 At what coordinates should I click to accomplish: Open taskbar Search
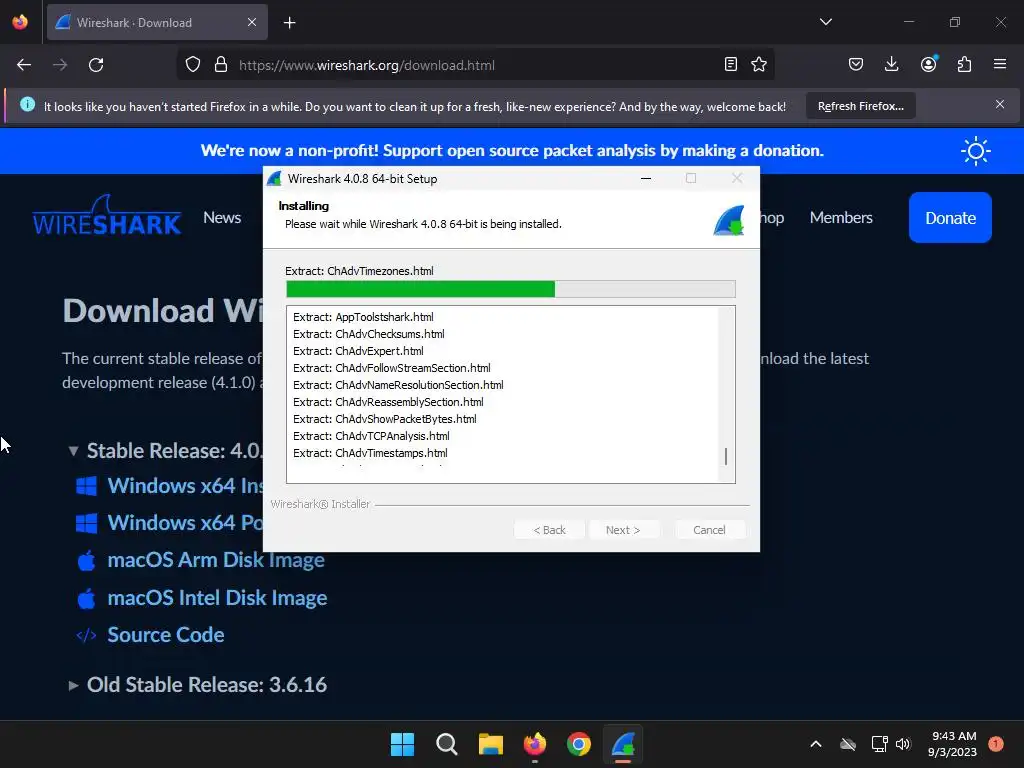click(x=447, y=744)
